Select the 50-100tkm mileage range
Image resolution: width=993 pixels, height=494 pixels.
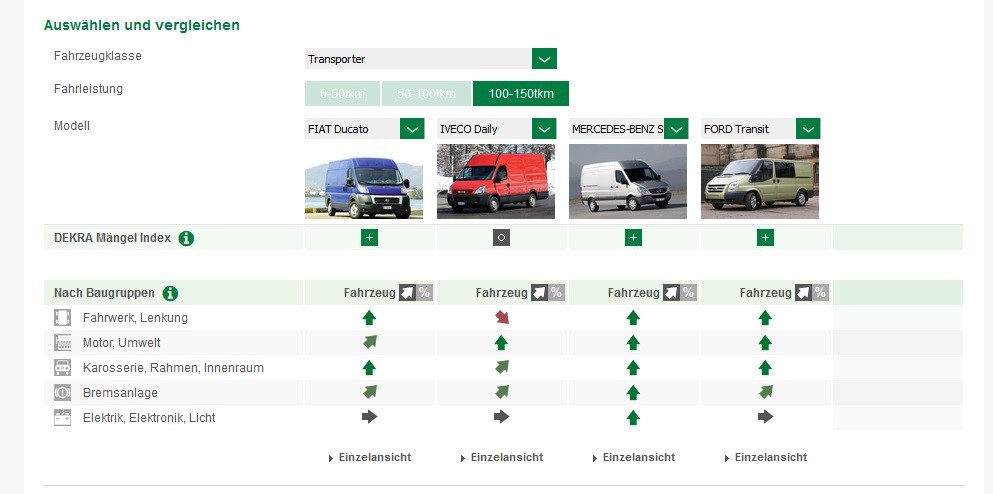coord(426,94)
